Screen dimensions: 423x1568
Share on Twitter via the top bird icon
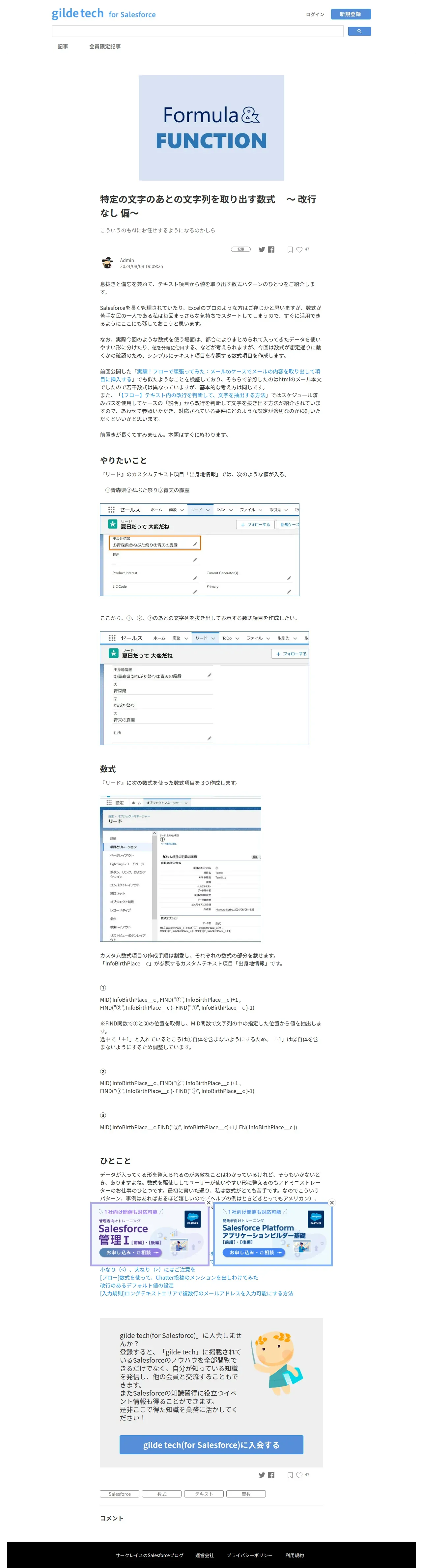(262, 249)
